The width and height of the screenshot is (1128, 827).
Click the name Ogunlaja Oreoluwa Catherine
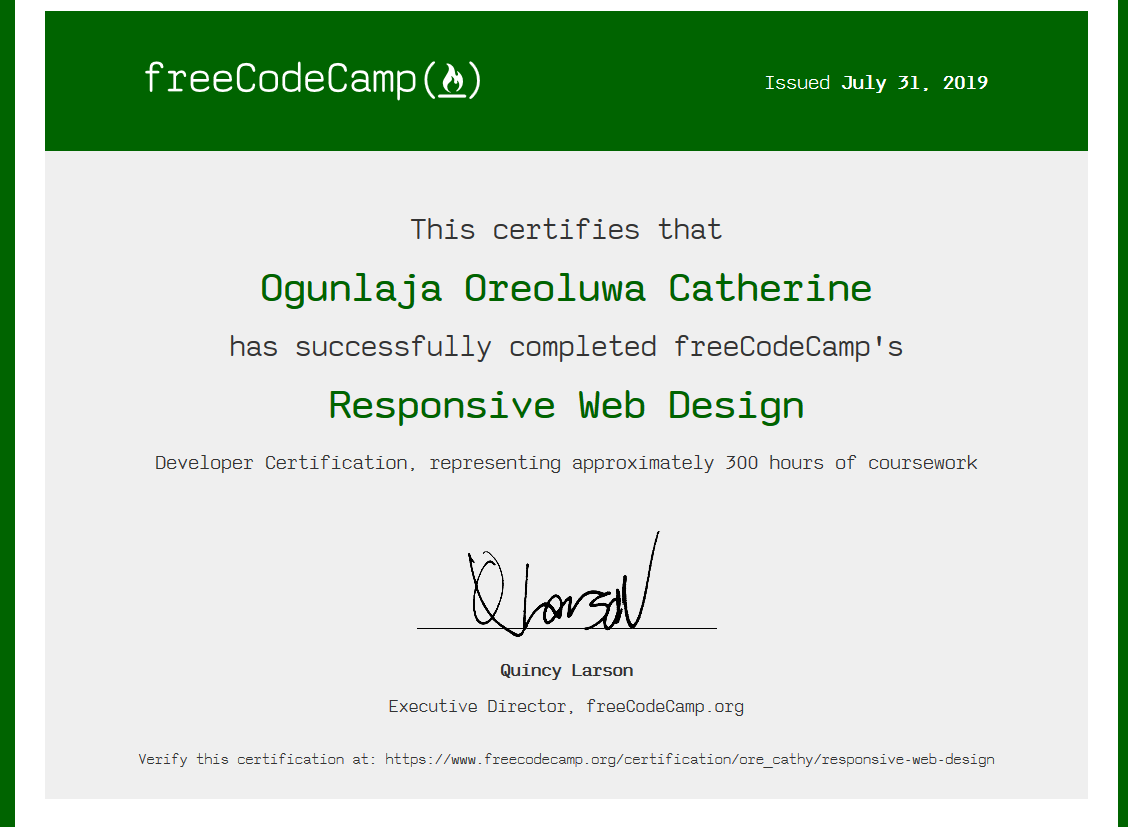tap(566, 289)
